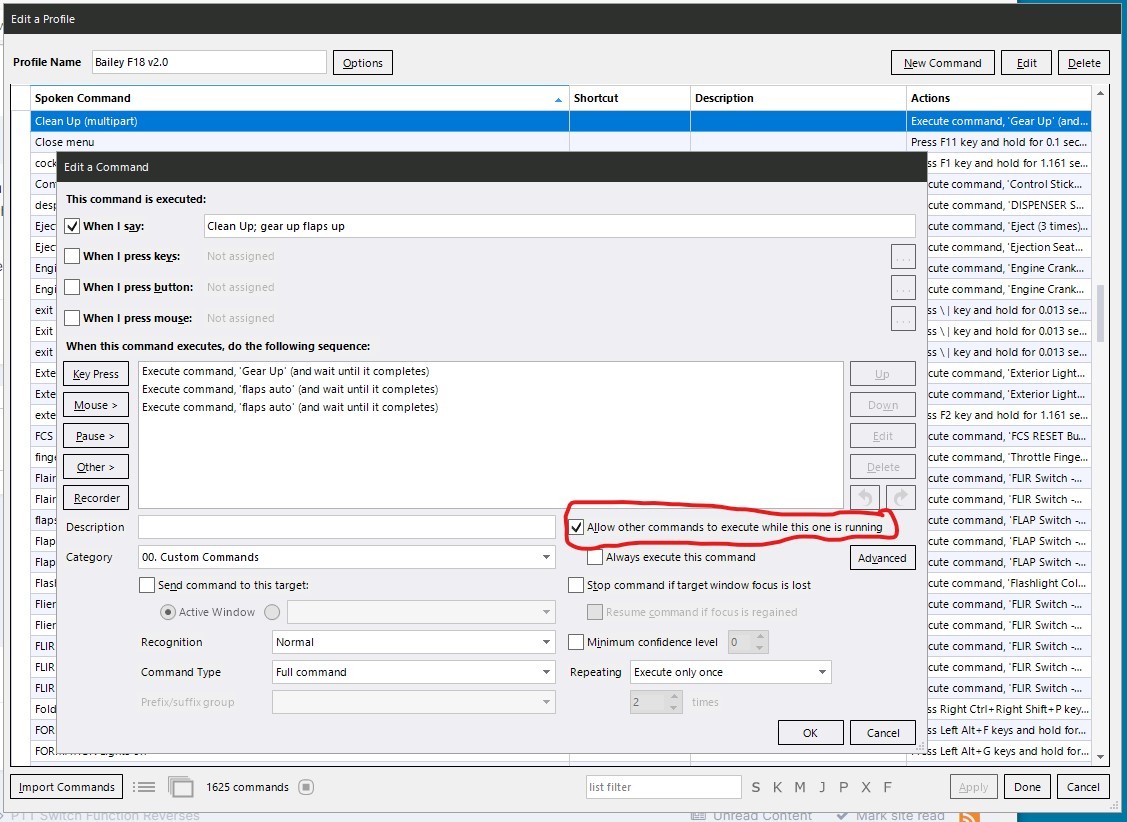Viewport: 1127px width, 822px height.
Task: Toggle the X filter letter
Action: pos(866,788)
